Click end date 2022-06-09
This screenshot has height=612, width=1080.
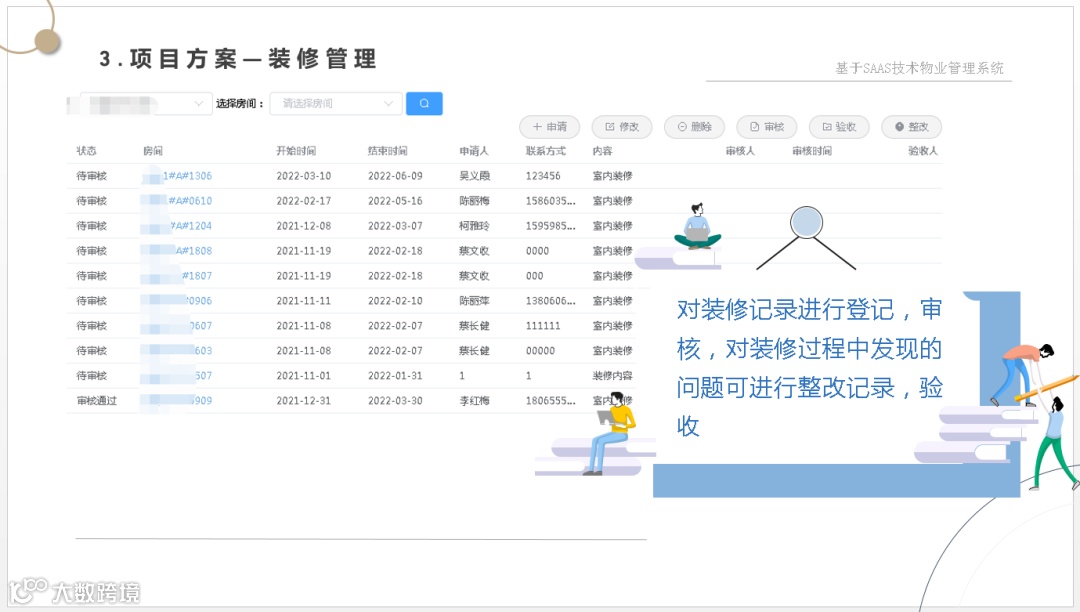[x=395, y=176]
